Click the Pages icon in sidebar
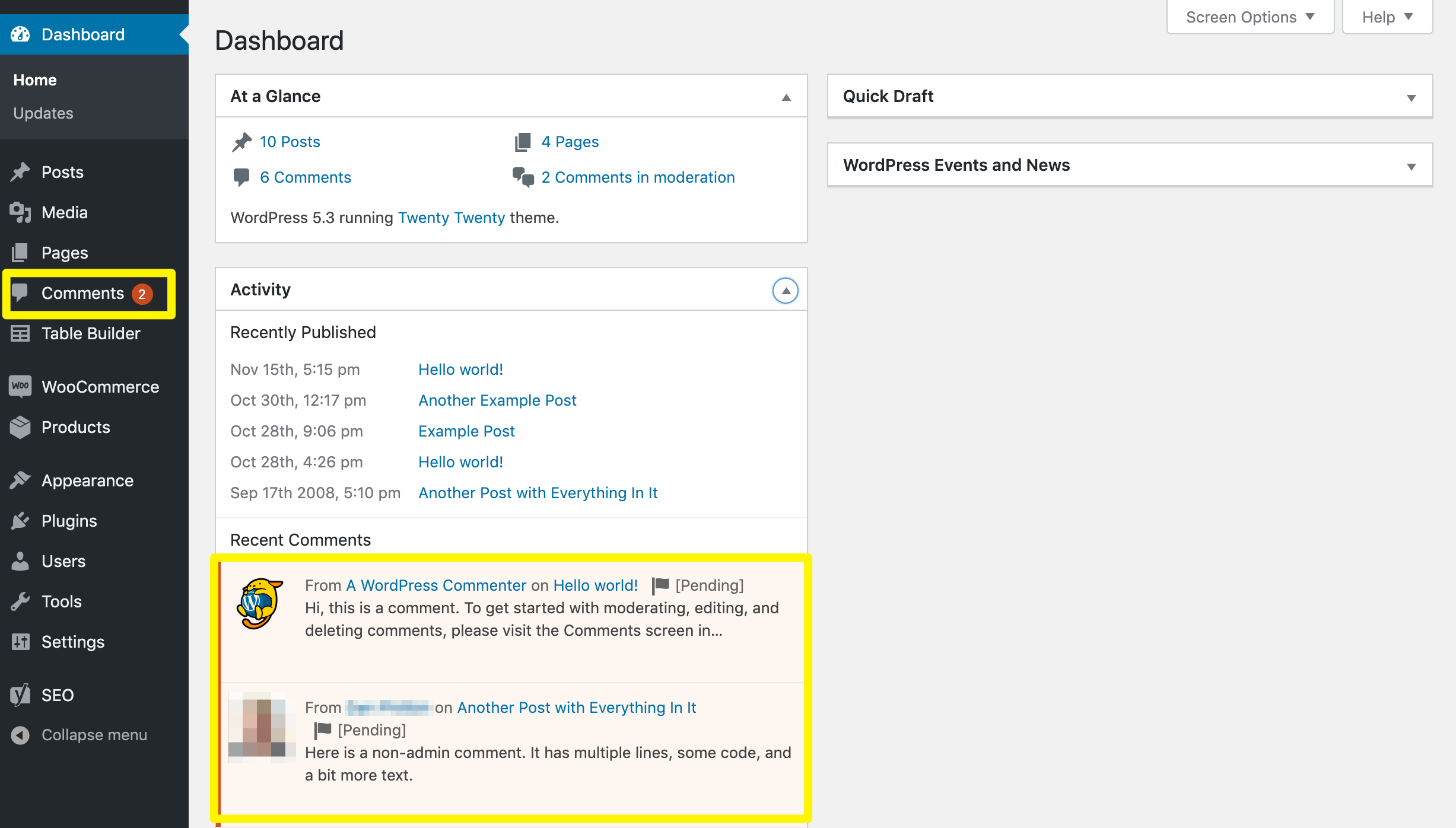This screenshot has height=828, width=1456. click(x=20, y=253)
